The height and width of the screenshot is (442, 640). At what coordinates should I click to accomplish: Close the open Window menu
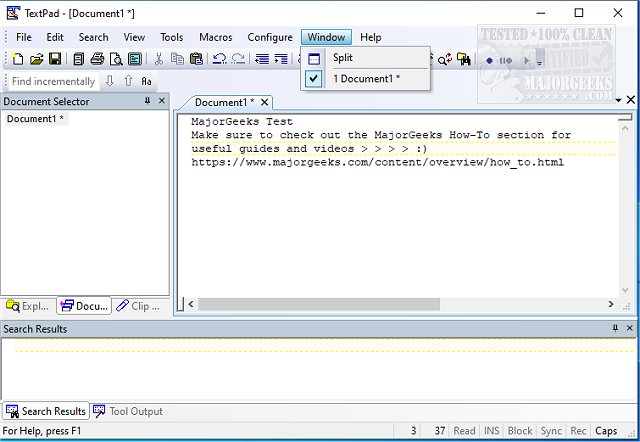pos(326,37)
